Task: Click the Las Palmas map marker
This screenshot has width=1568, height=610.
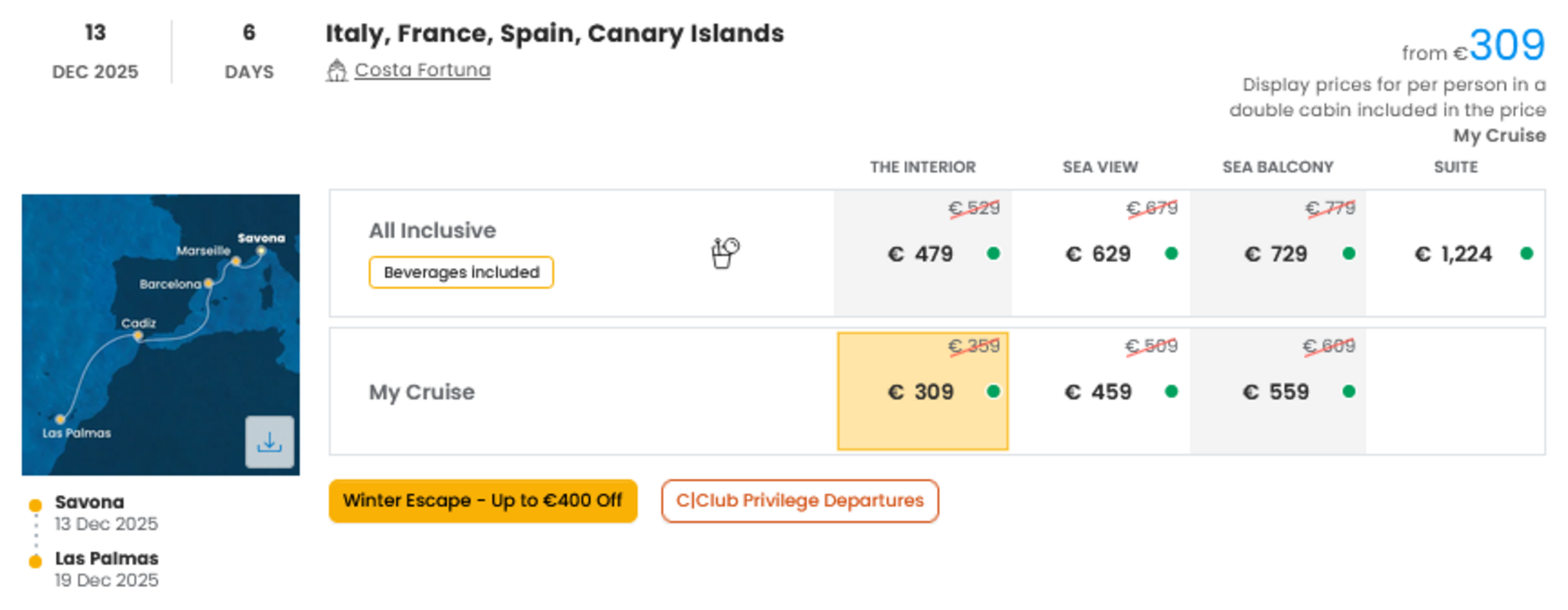Action: [60, 419]
